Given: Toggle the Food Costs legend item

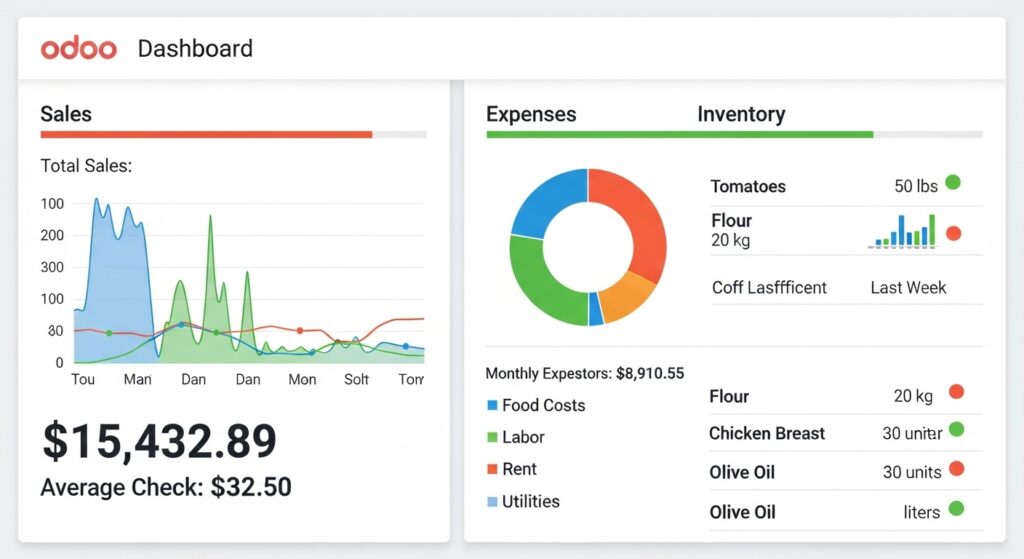Looking at the screenshot, I should tap(535, 405).
